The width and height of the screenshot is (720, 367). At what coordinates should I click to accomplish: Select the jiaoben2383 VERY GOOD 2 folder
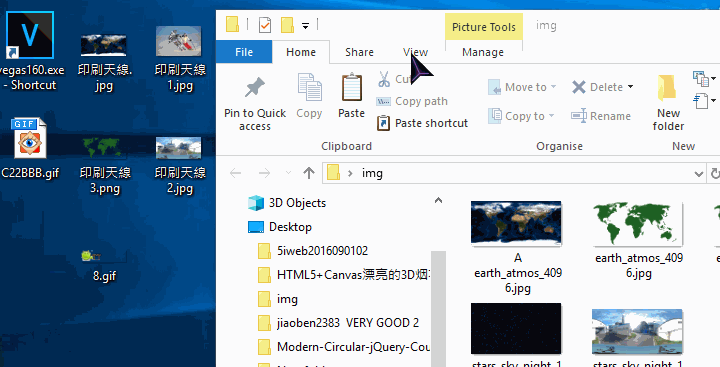[338, 323]
